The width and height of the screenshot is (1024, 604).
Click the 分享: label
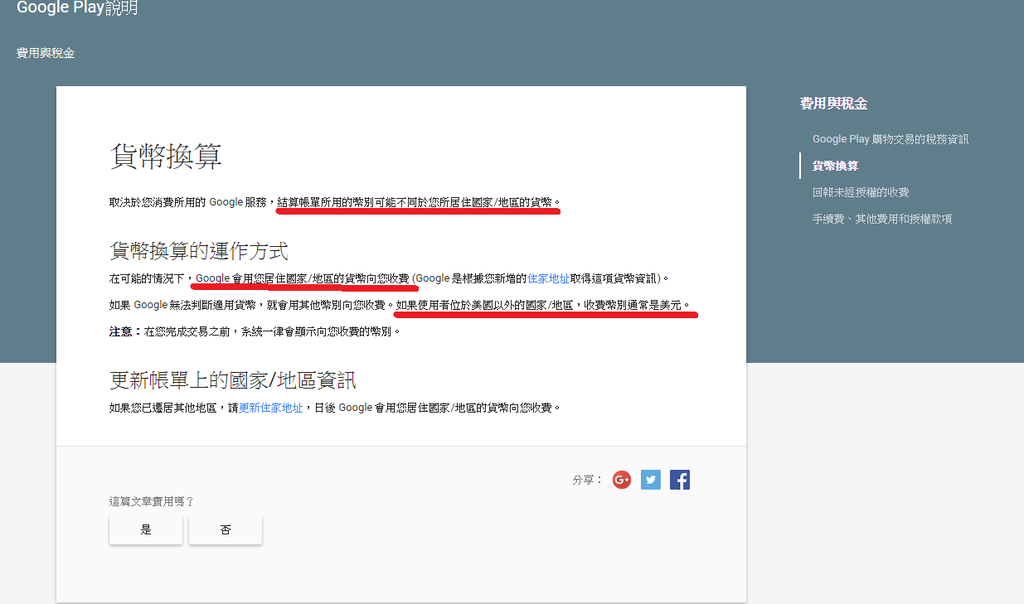587,480
